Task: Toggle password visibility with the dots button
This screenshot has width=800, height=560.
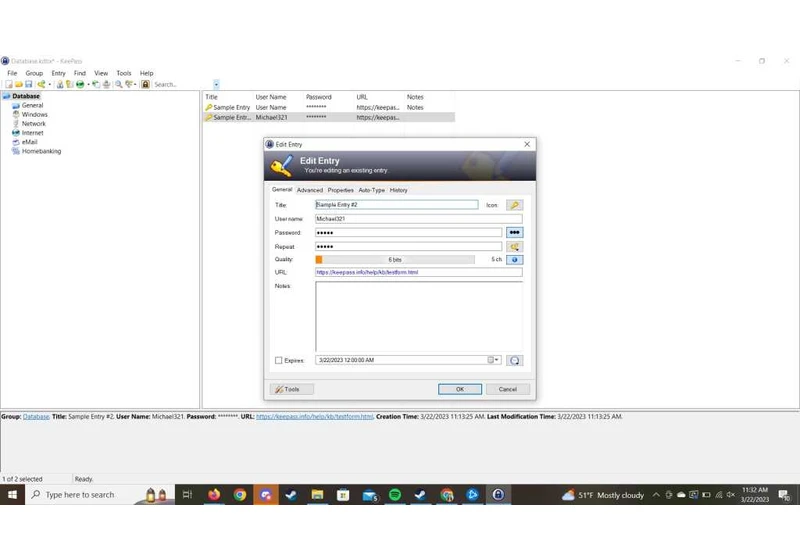Action: pos(514,233)
